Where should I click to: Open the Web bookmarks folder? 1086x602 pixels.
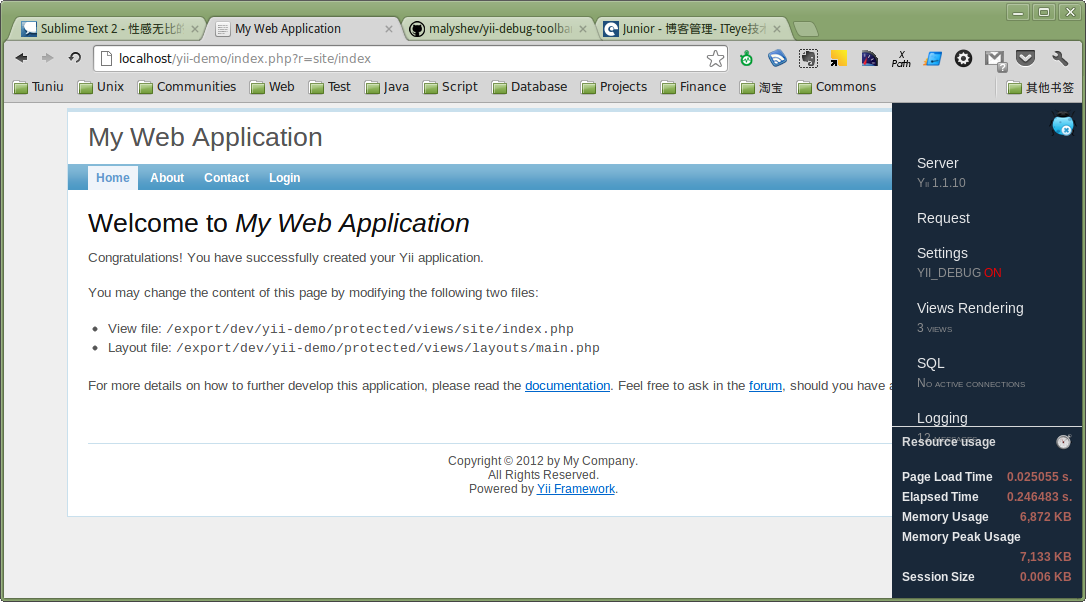[x=272, y=87]
